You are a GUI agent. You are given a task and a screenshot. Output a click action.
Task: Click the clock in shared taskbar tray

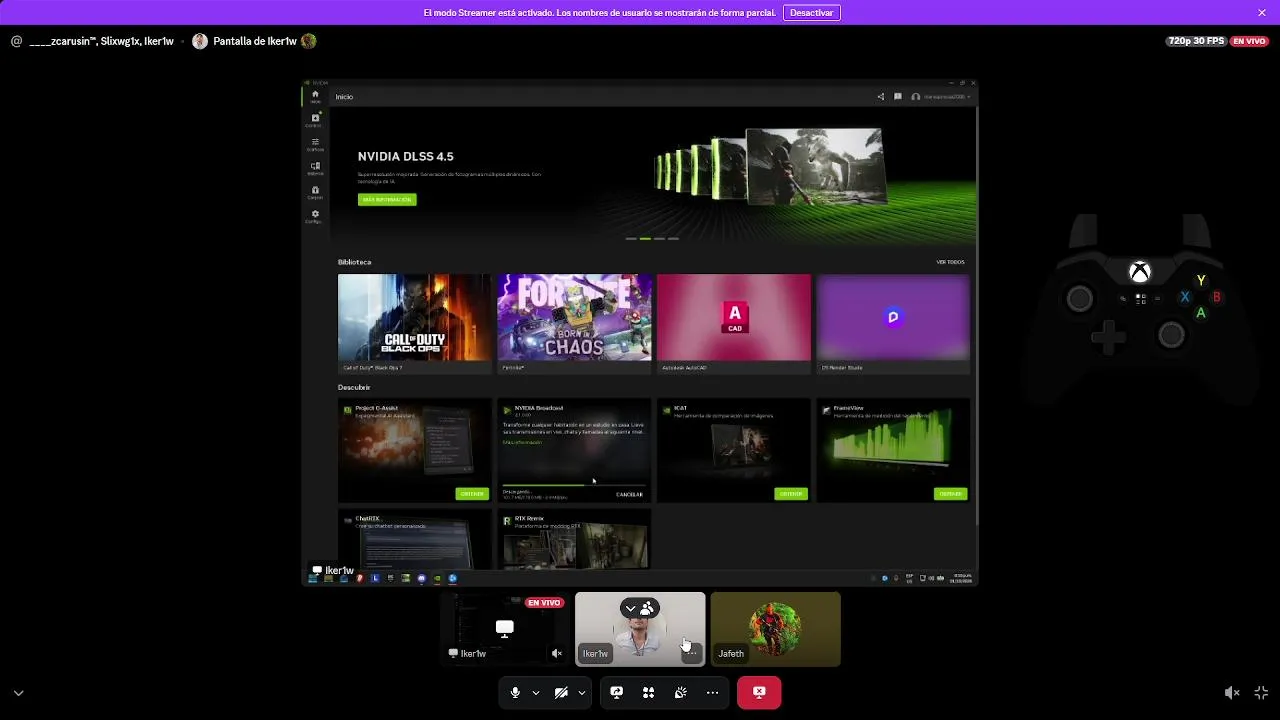click(x=962, y=578)
